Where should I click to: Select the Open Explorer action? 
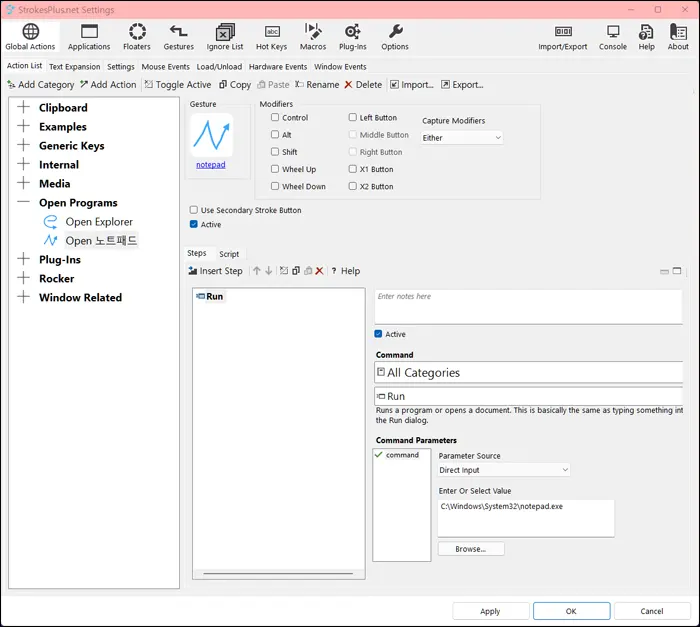(99, 222)
